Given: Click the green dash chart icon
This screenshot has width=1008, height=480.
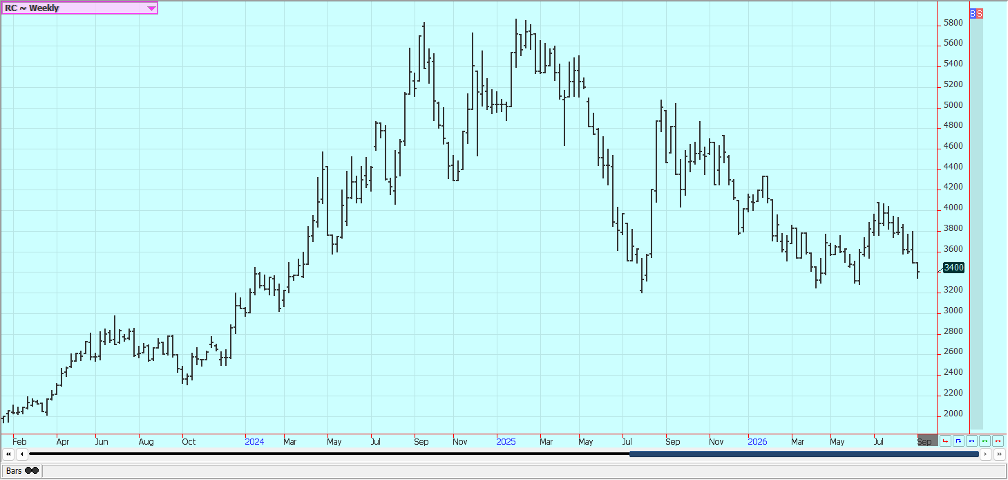Looking at the screenshot, I should point(985,441).
